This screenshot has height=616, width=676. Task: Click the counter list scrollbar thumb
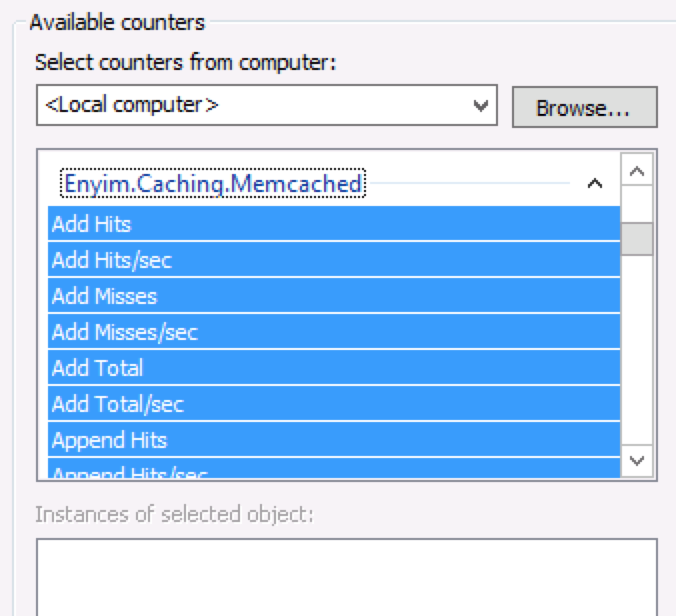point(637,239)
